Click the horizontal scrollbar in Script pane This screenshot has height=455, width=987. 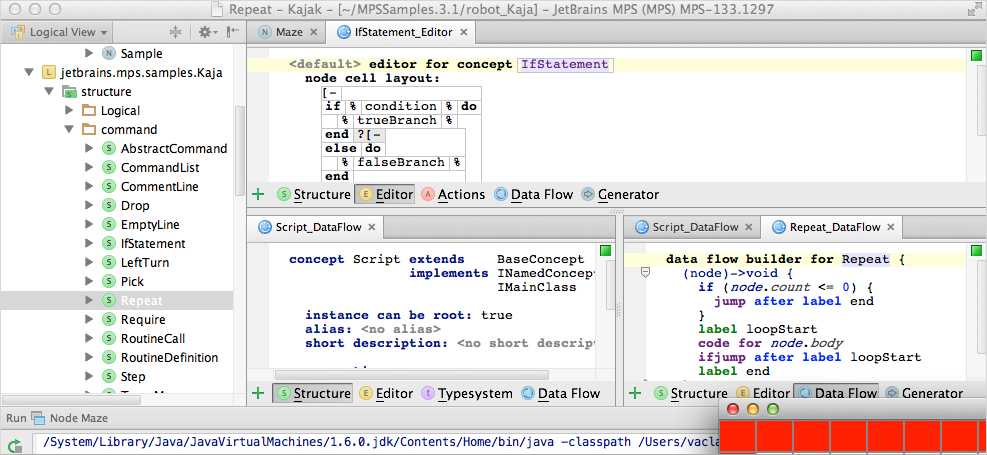(x=411, y=375)
